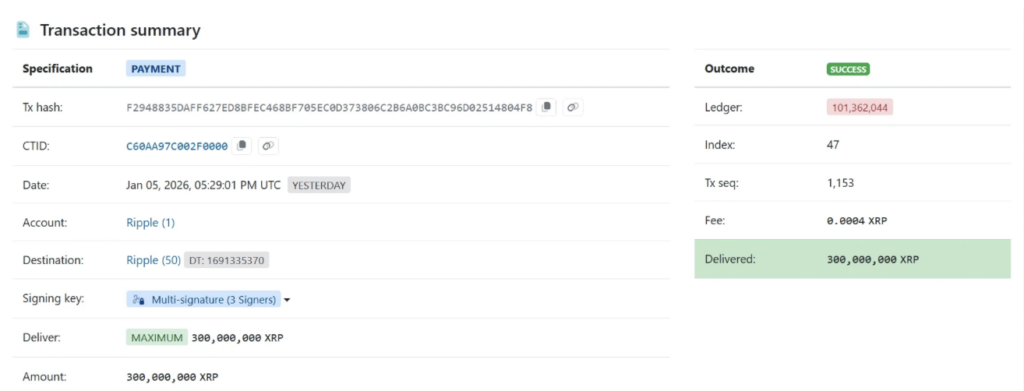Click the Destination label
The height and width of the screenshot is (391, 1024).
(53, 260)
